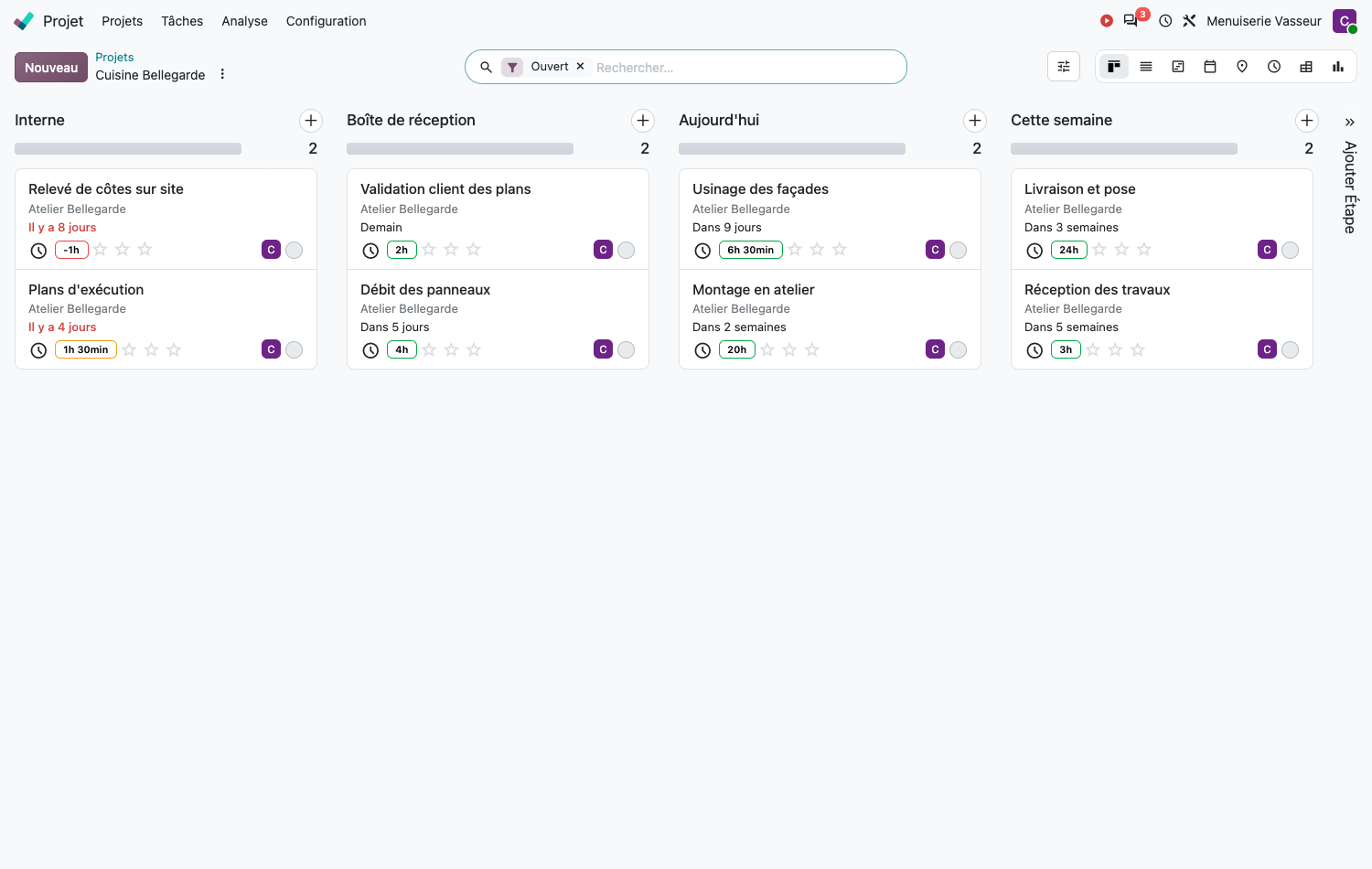Click the activity clock on Montage en atelier
The height and width of the screenshot is (869, 1372).
(702, 350)
